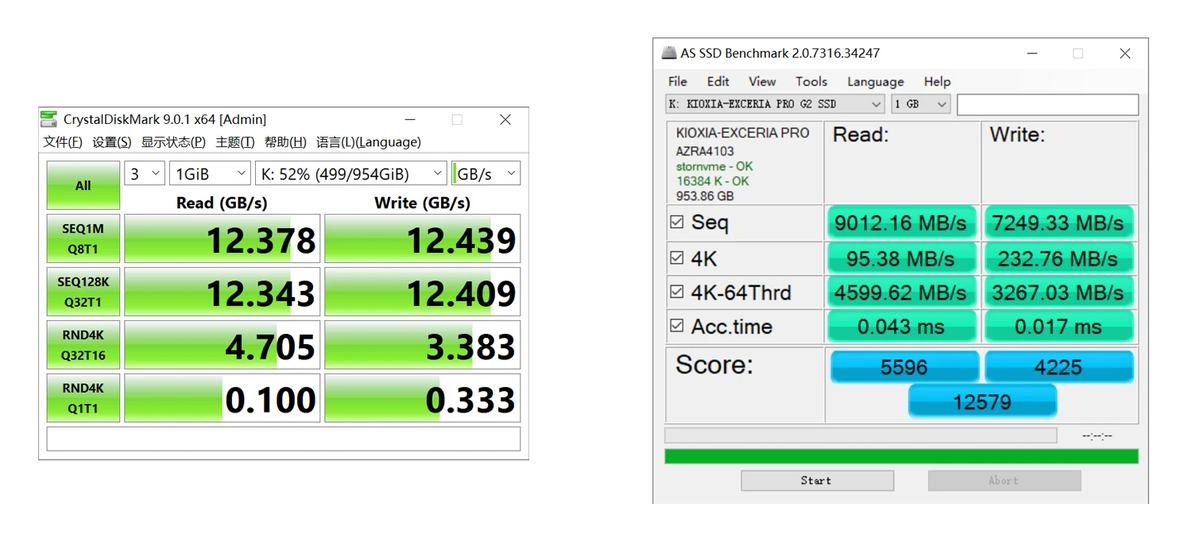The width and height of the screenshot is (1192, 539).
Task: Click the empty text field beside 1 GB
Action: point(1048,104)
